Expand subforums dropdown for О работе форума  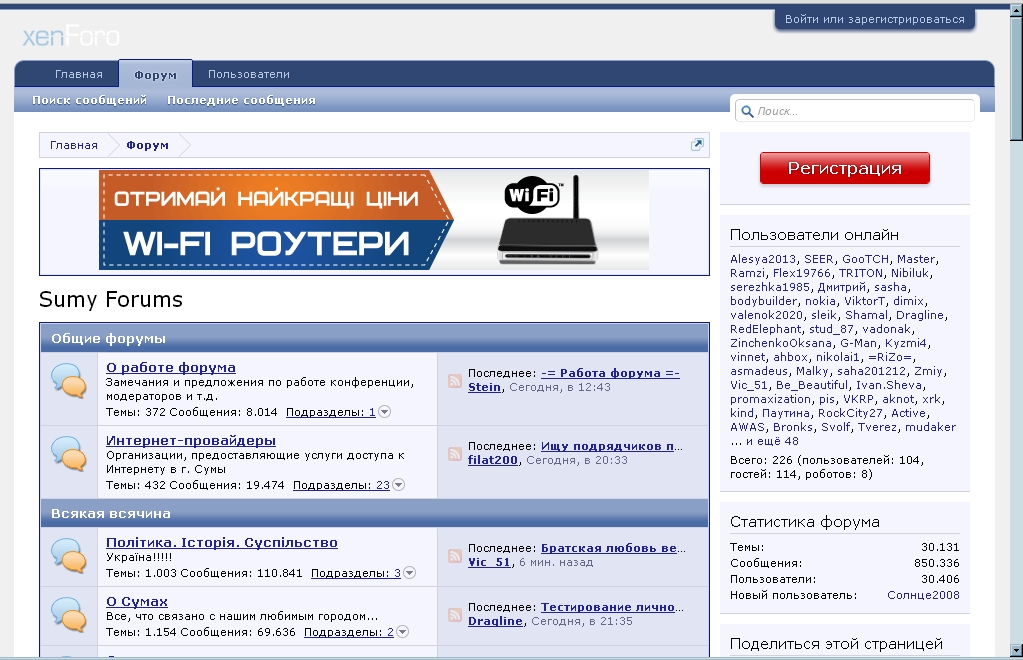point(384,412)
